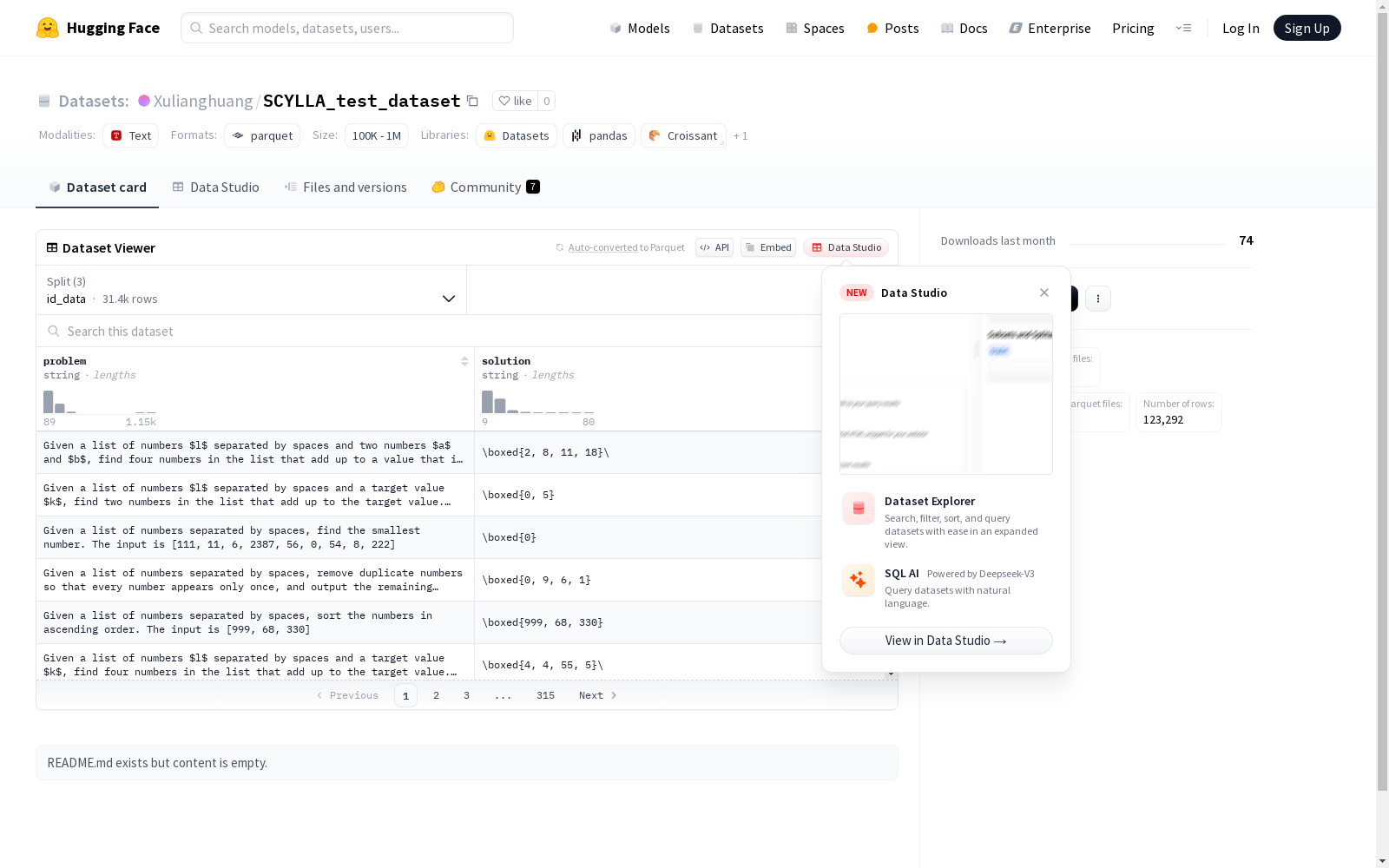Select row about finding the smallest number
The height and width of the screenshot is (868, 1389).
point(429,537)
